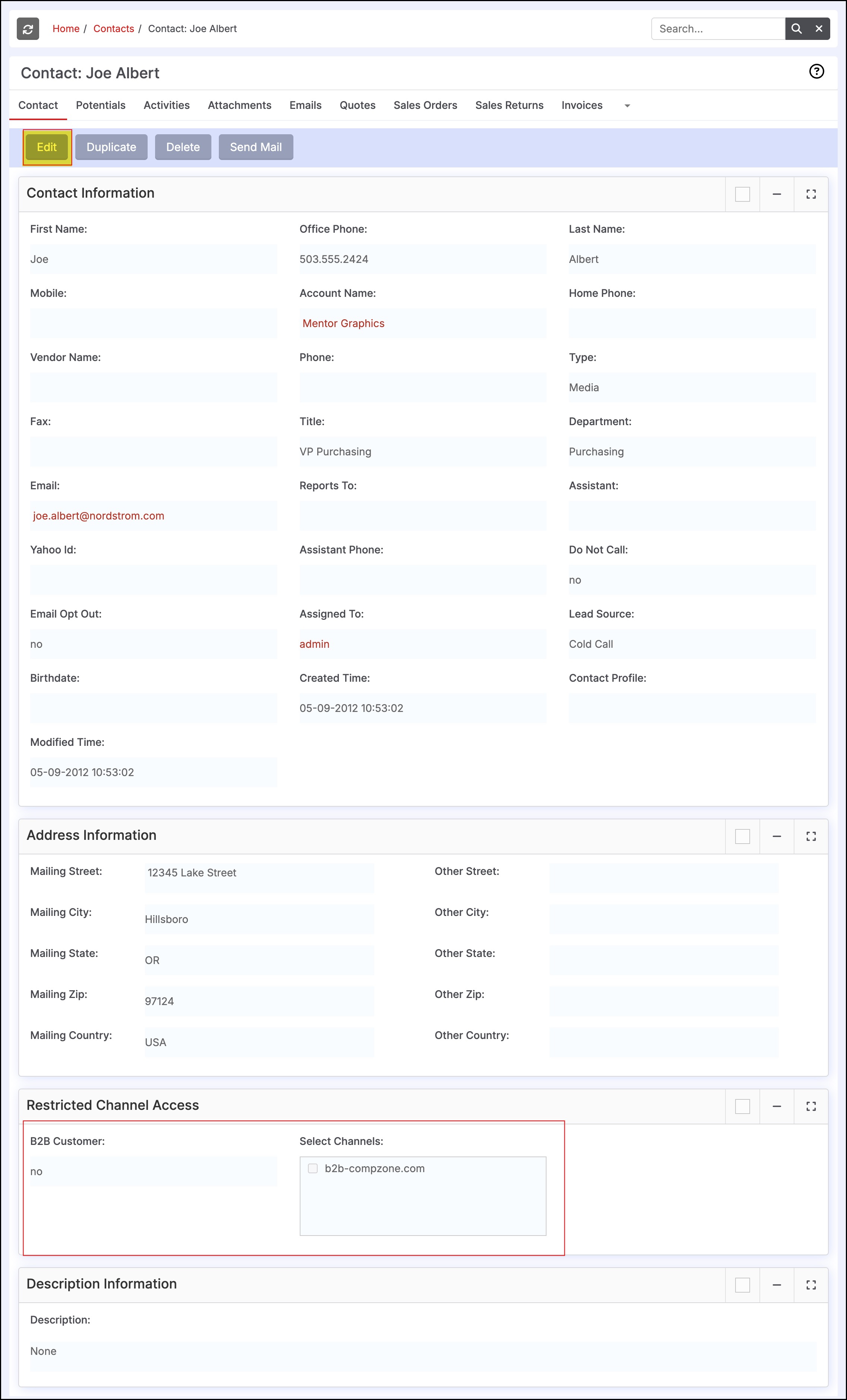
Task: Toggle the Contact Information header checkbox
Action: click(743, 194)
